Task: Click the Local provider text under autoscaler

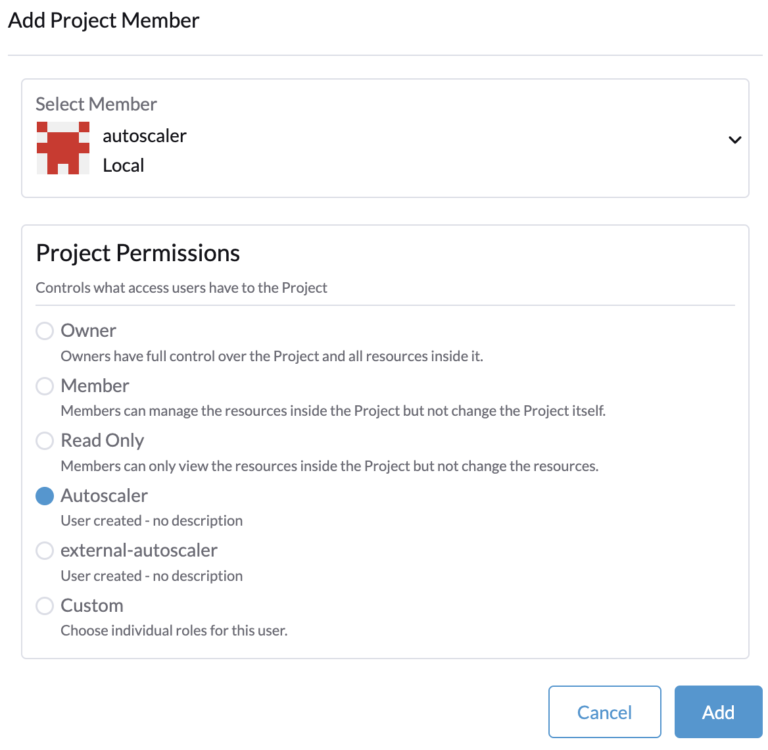Action: [123, 166]
